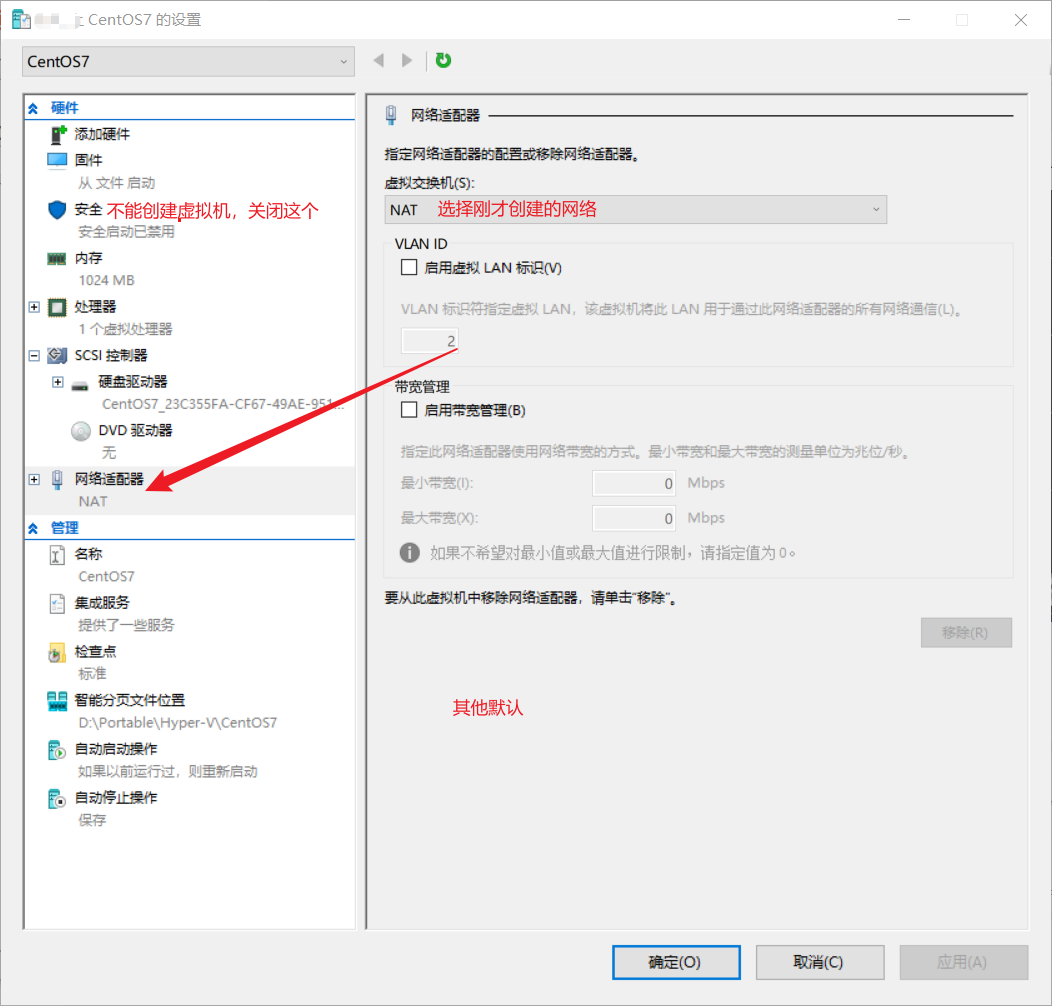Click the VLAN ID input field
Viewport: 1052px width, 1006px height.
[429, 340]
